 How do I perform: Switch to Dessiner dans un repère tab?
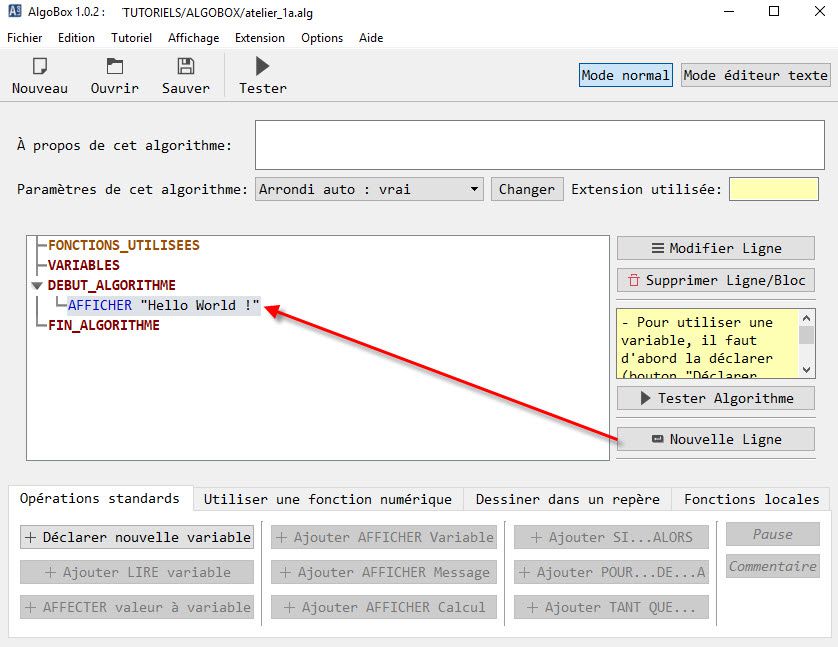[x=568, y=500]
